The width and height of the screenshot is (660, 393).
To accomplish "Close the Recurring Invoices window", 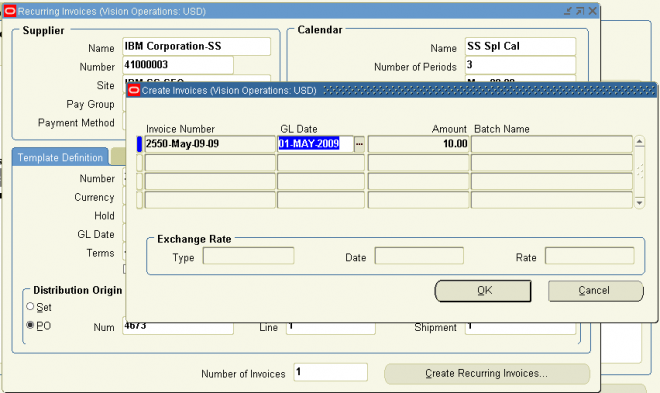I will point(592,11).
